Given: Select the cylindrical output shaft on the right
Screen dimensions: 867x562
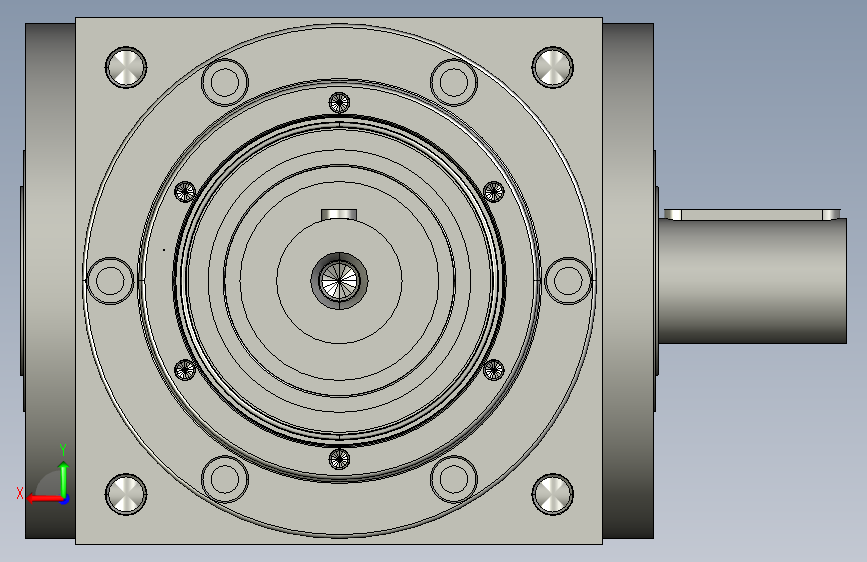Looking at the screenshot, I should [753, 280].
